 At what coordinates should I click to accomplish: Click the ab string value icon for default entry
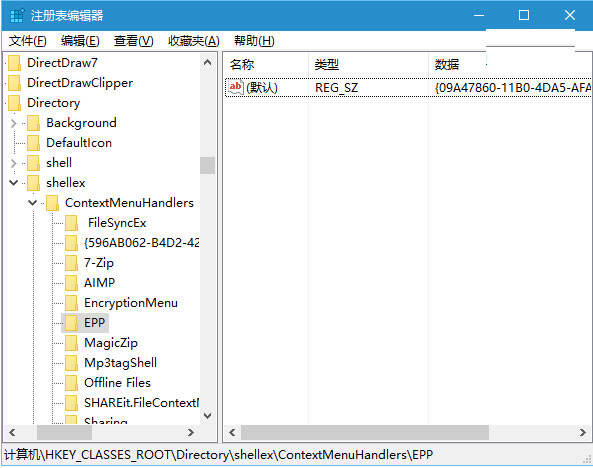click(235, 88)
